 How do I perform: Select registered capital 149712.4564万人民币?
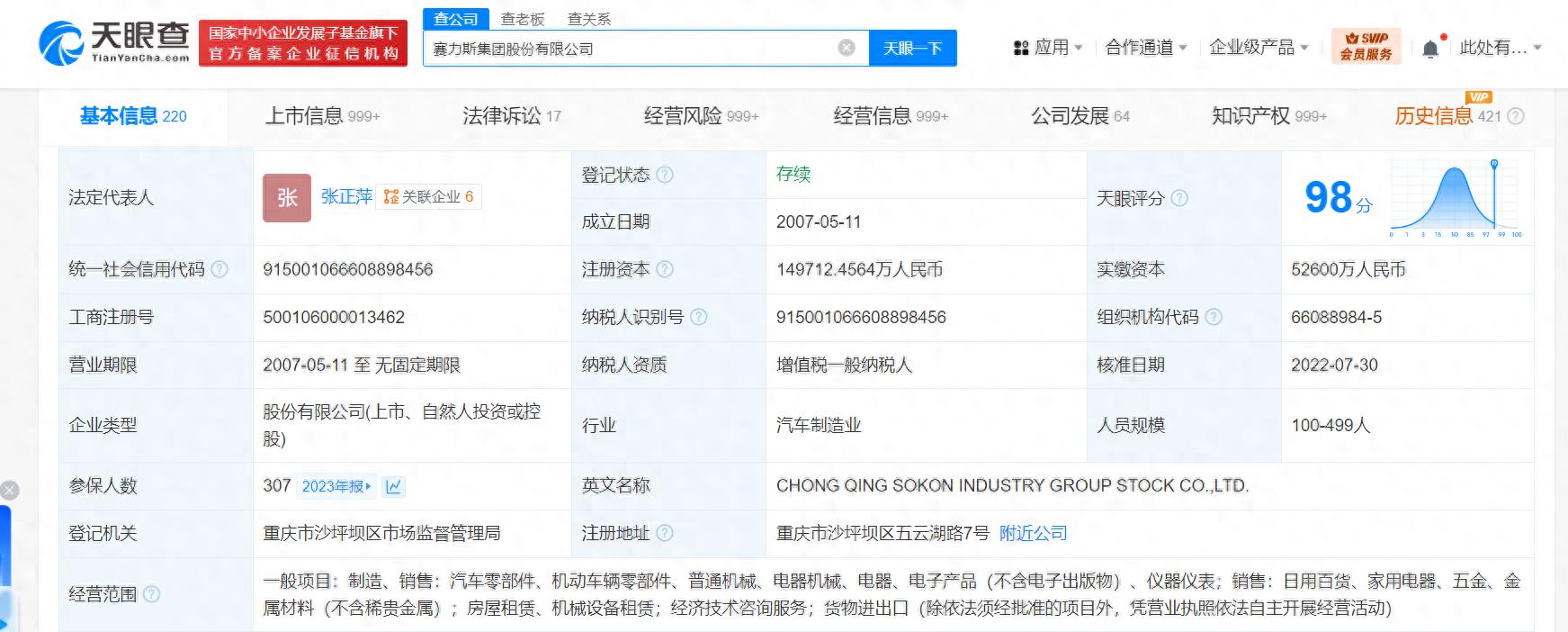(x=859, y=269)
